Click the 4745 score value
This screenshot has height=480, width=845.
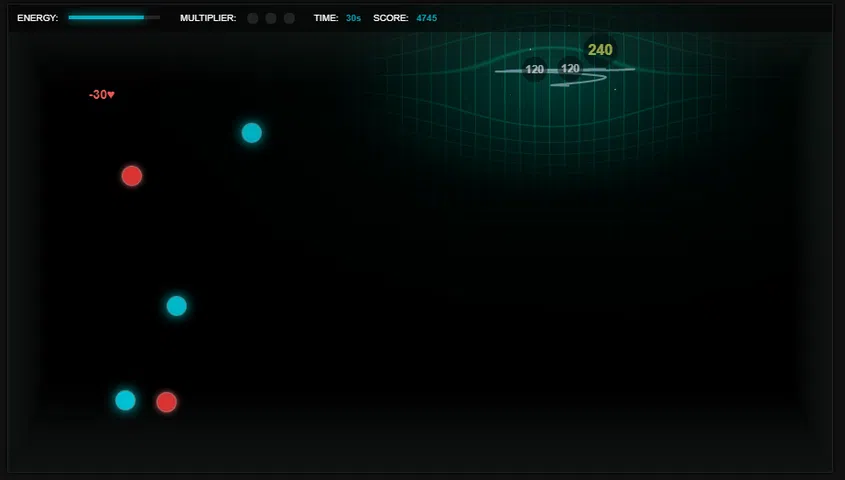click(x=426, y=18)
